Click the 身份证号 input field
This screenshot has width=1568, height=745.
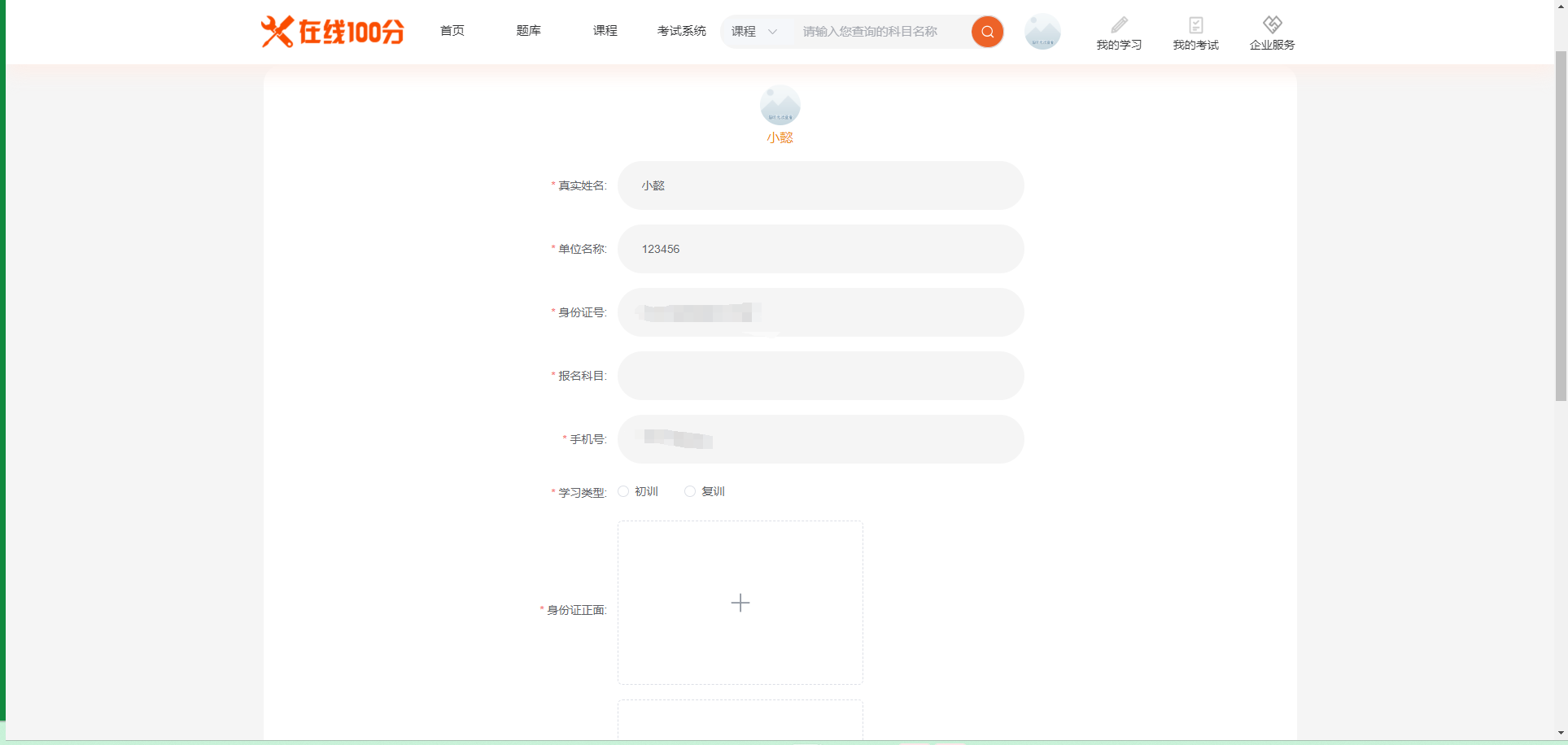coord(820,312)
